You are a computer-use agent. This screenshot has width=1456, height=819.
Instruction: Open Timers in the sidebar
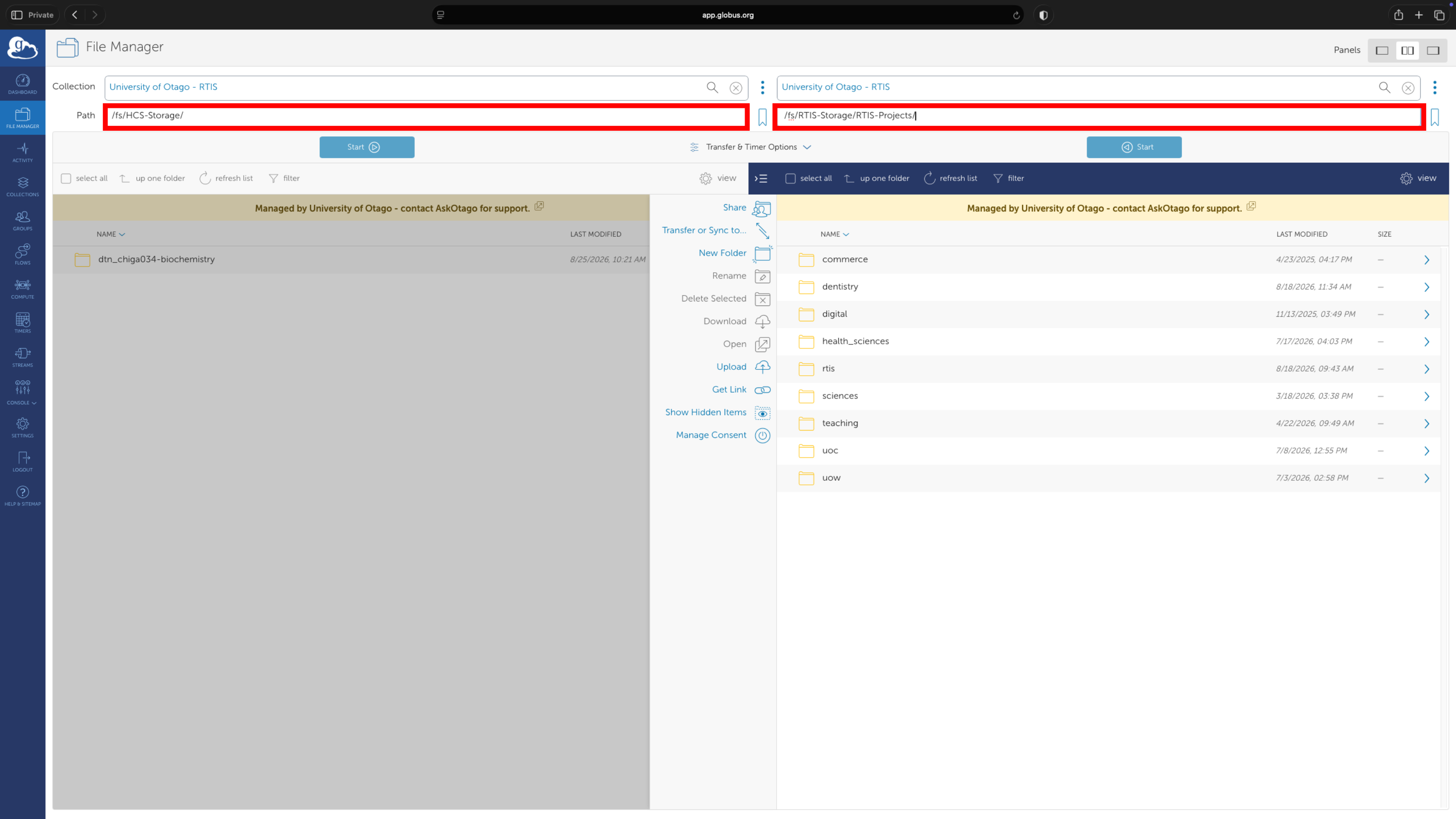point(22,323)
